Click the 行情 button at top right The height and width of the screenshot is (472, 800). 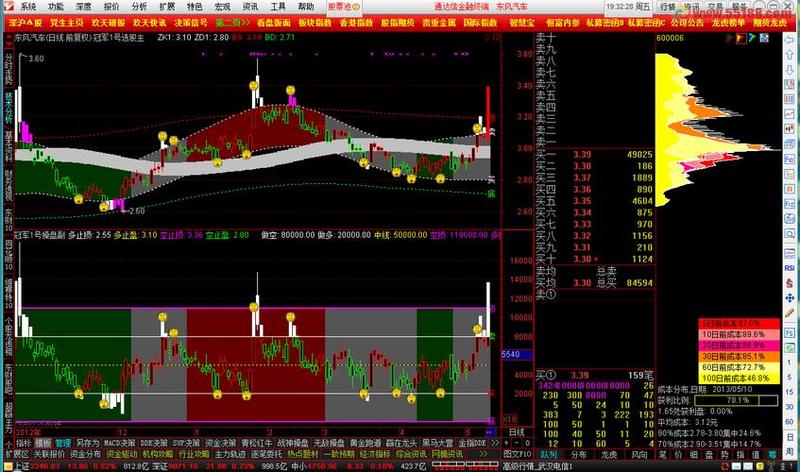pyautogui.click(x=668, y=7)
